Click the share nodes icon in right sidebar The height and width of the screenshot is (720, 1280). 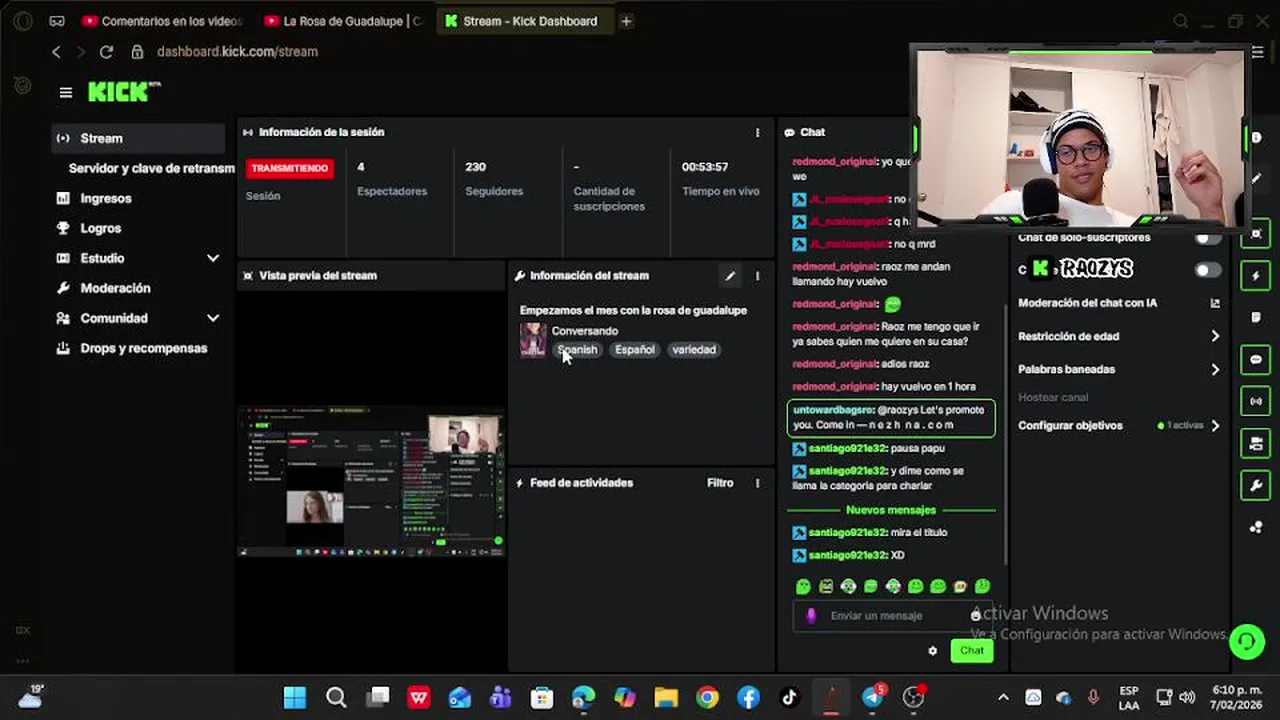(1256, 528)
